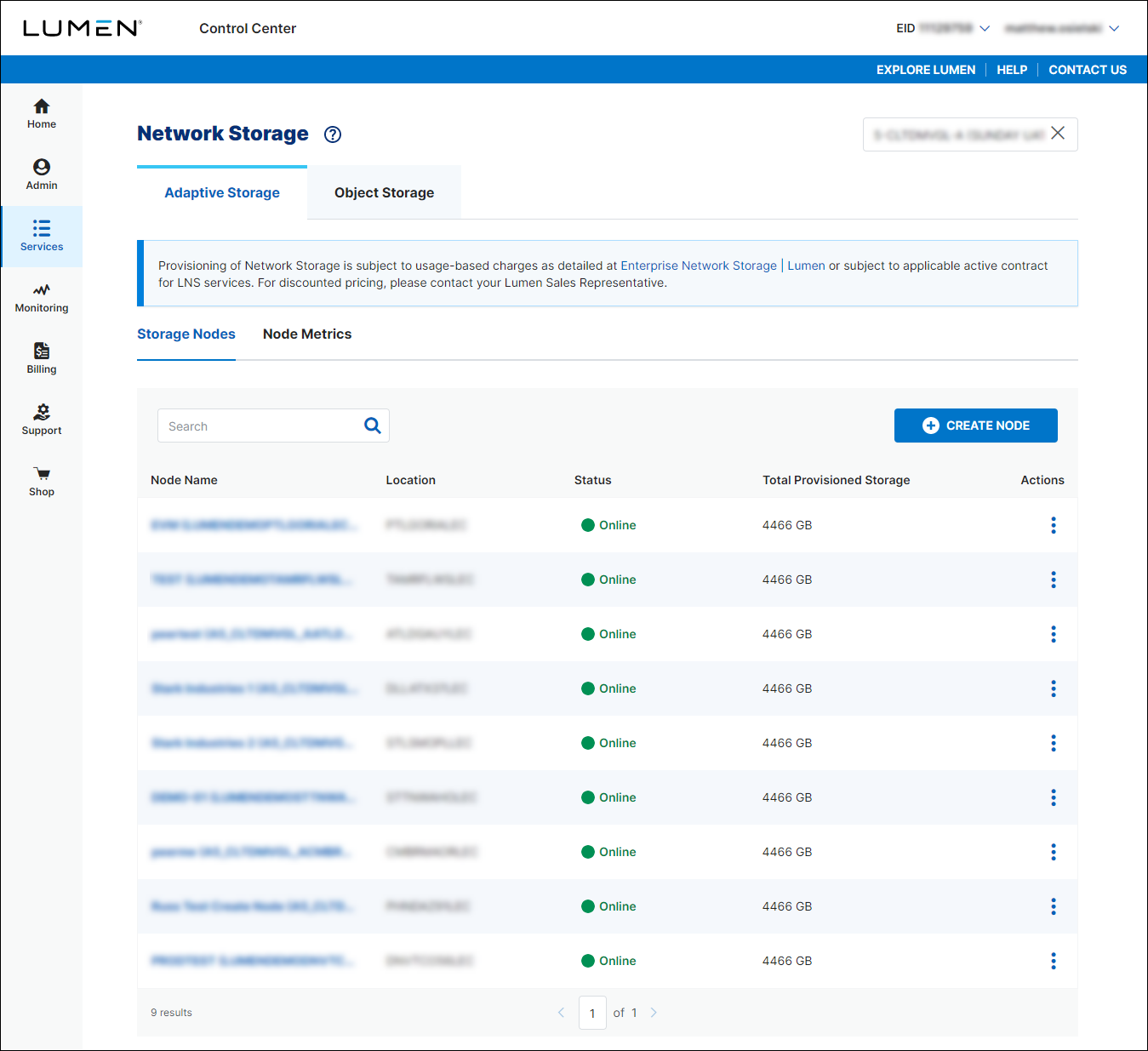Viewport: 1148px width, 1051px height.
Task: Click the "9 results" text
Action: click(x=171, y=1013)
